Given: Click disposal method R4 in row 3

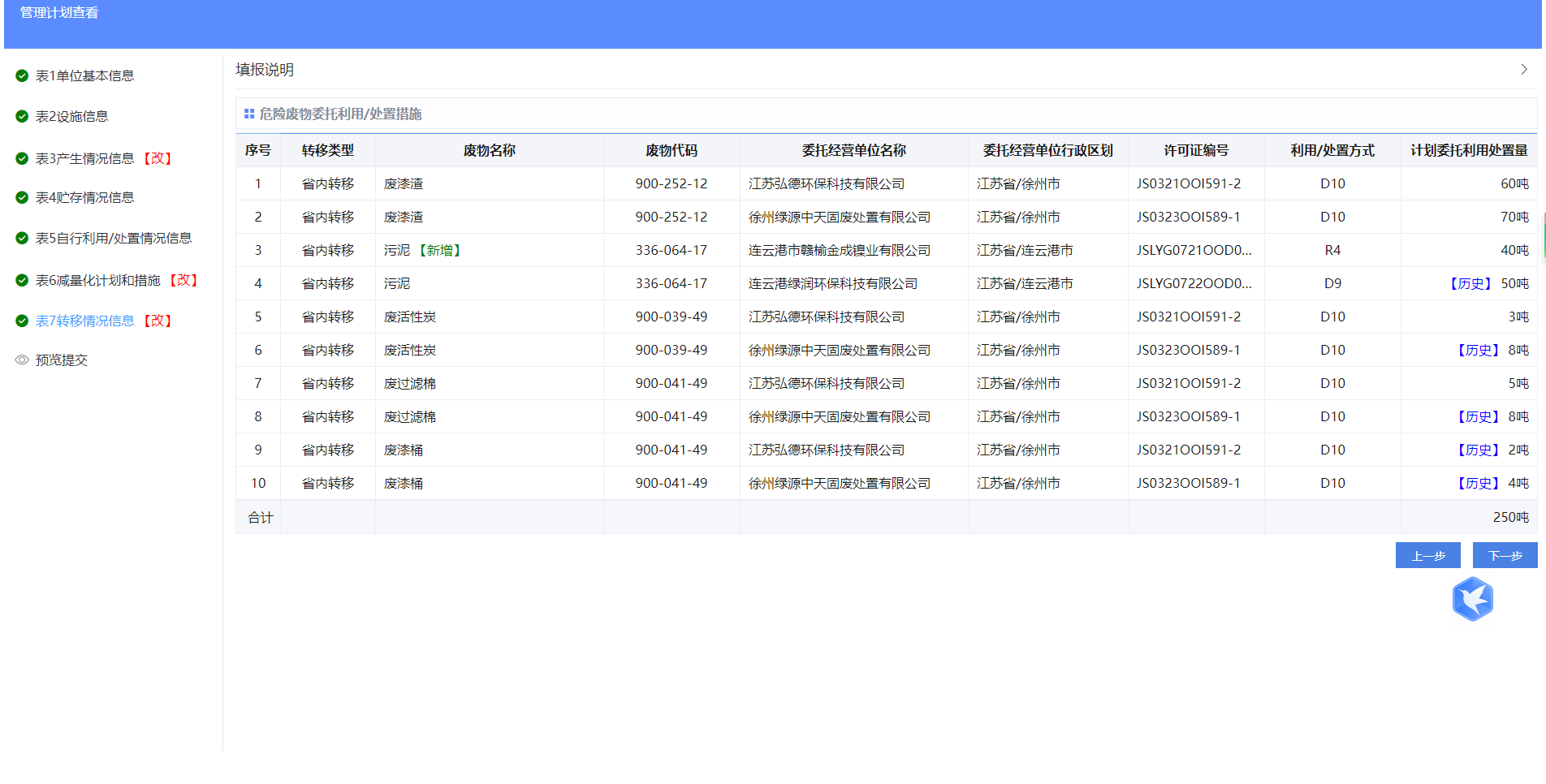Looking at the screenshot, I should [1332, 250].
